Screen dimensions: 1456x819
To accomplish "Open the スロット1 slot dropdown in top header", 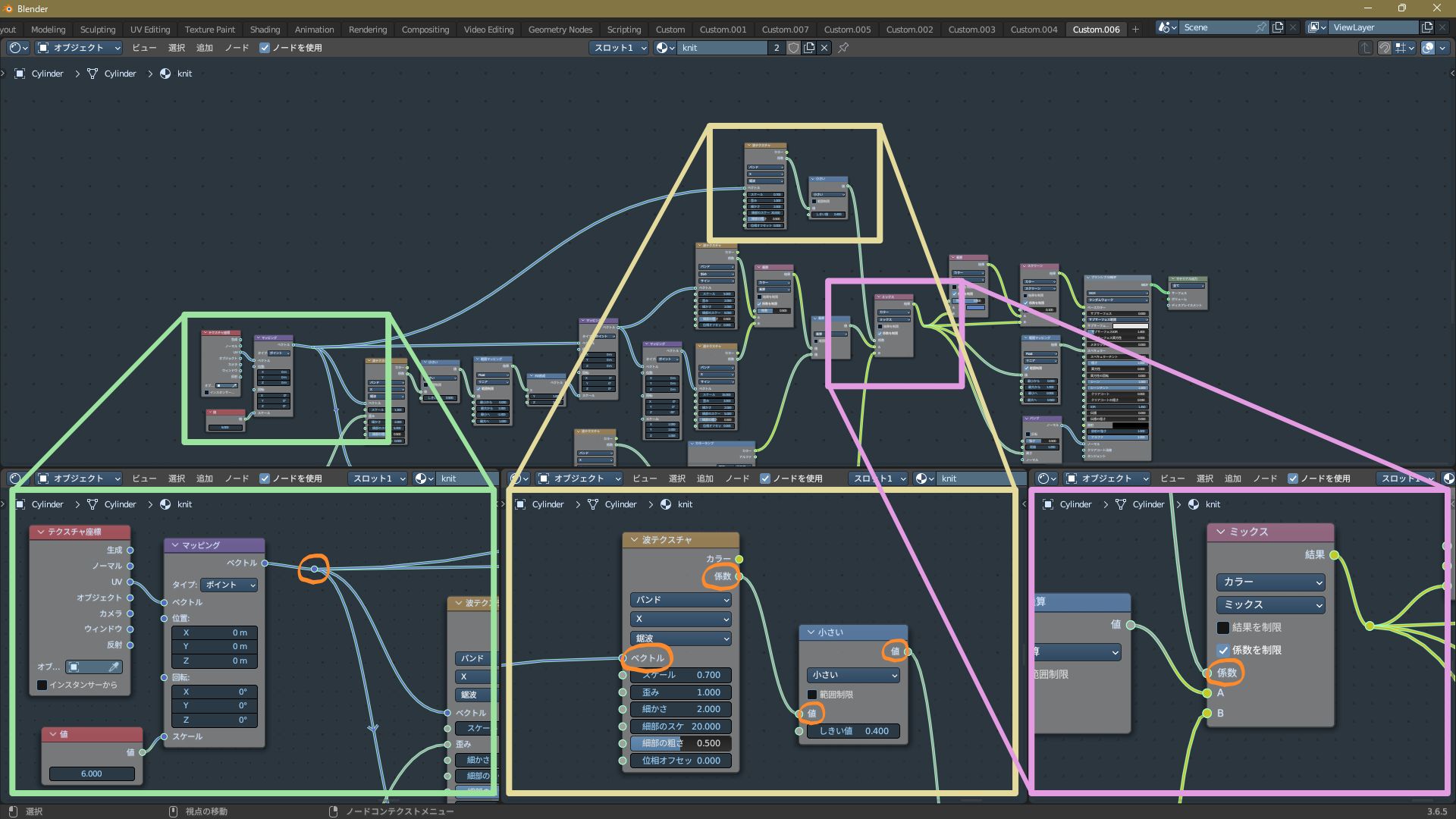I will (620, 48).
